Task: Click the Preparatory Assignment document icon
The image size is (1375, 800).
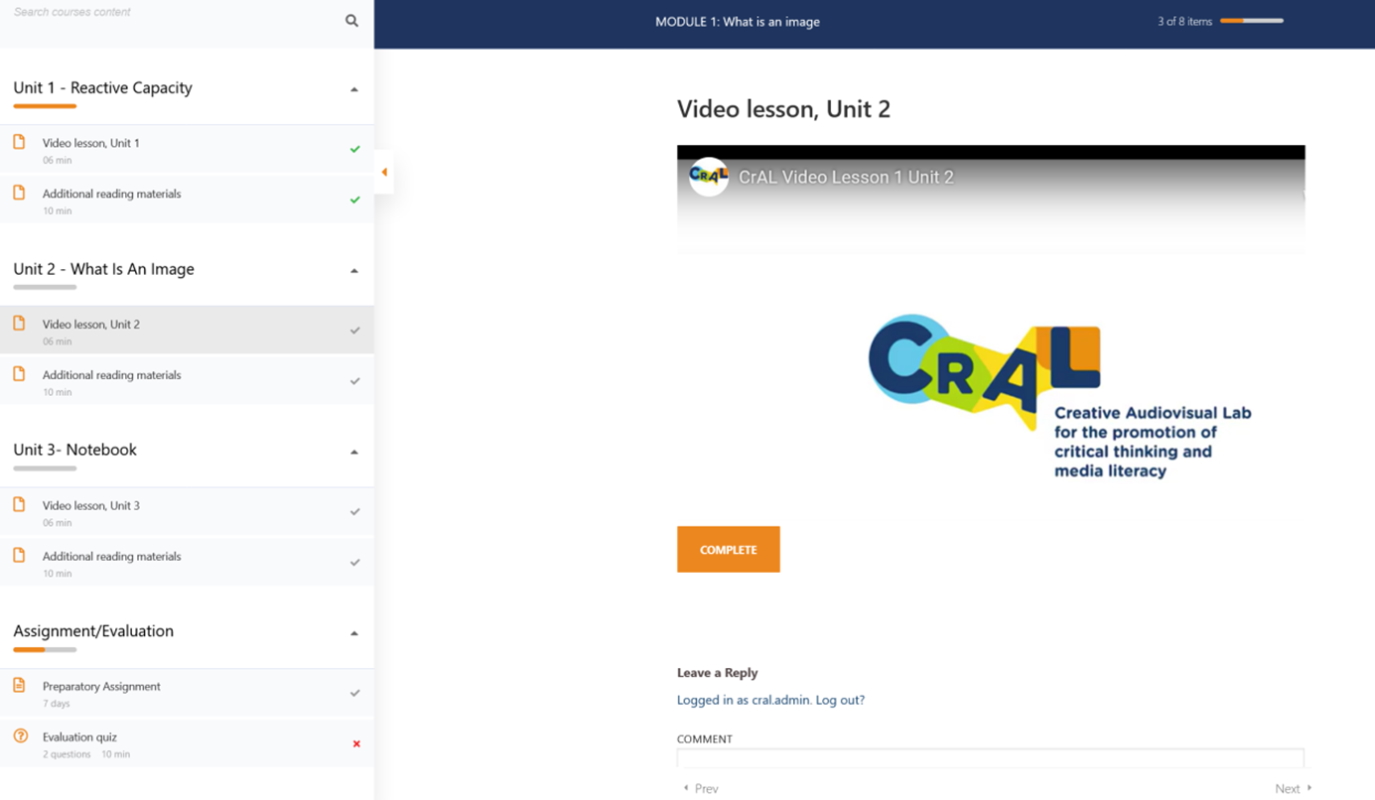Action: tap(20, 685)
